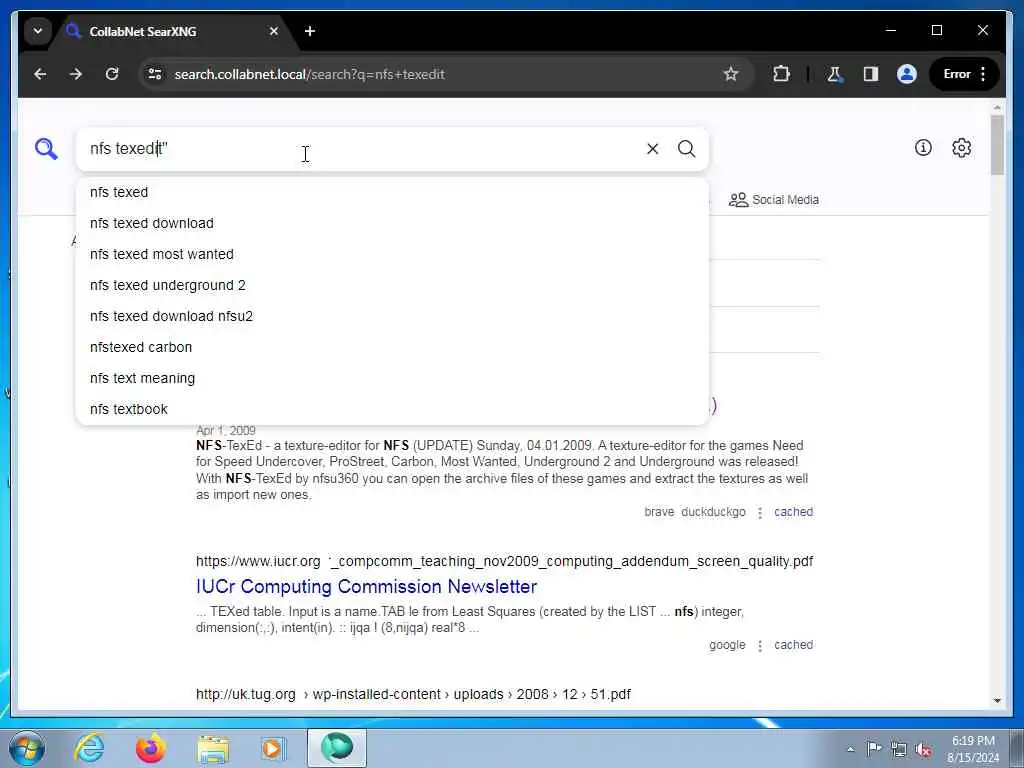Choose suggestion "nfstexed carbon"
Viewport: 1024px width, 768px height.
click(392, 347)
